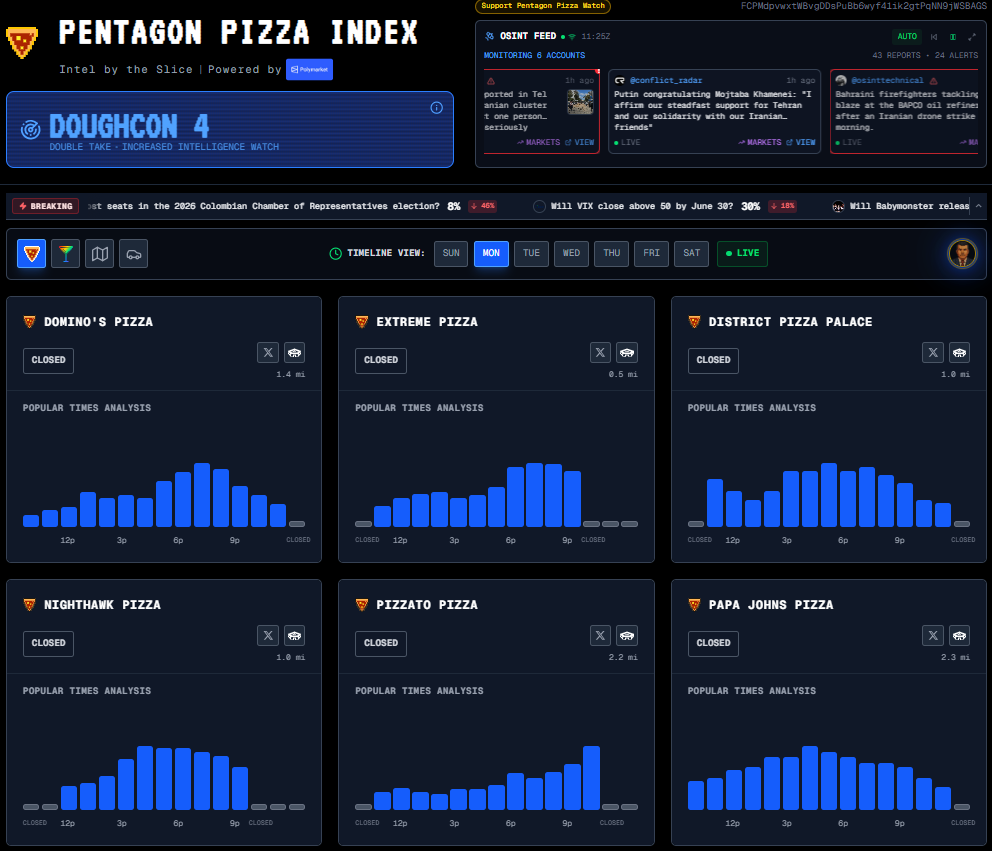Open MARKETS on Tel Aviv cluster post
The width and height of the screenshot is (992, 851).
[538, 142]
